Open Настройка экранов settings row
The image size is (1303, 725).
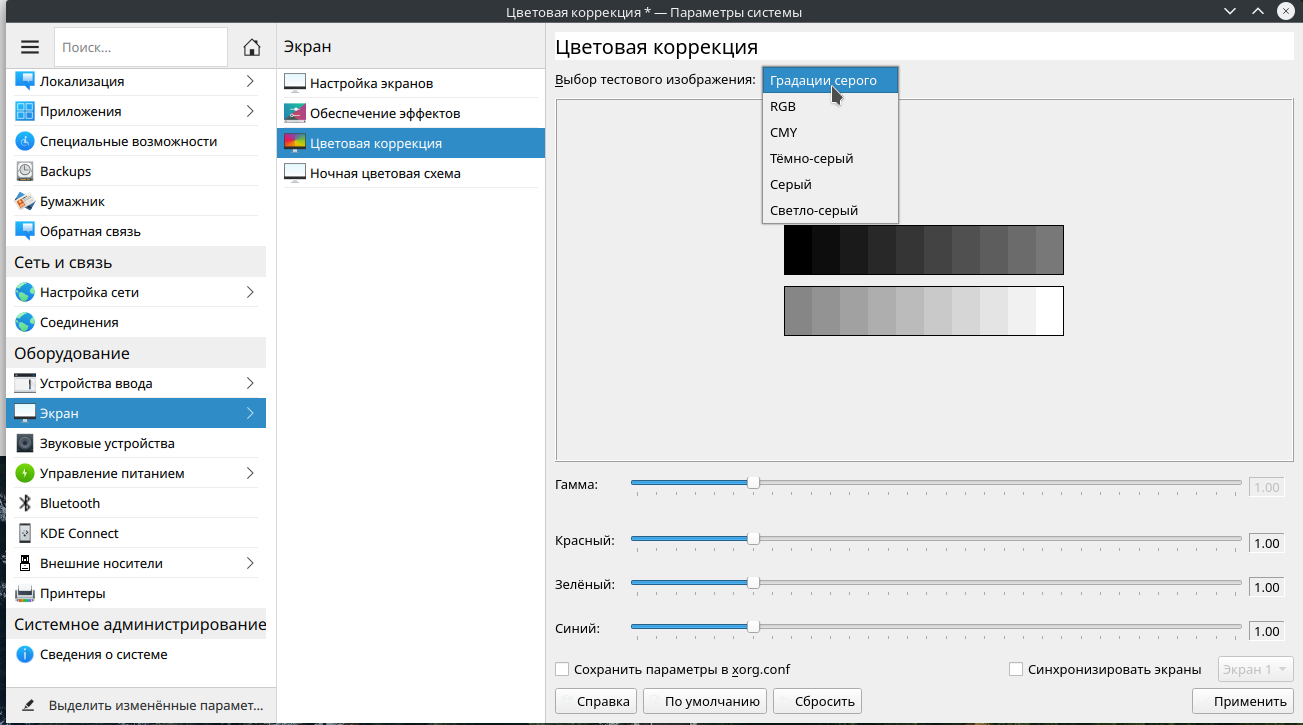click(411, 83)
